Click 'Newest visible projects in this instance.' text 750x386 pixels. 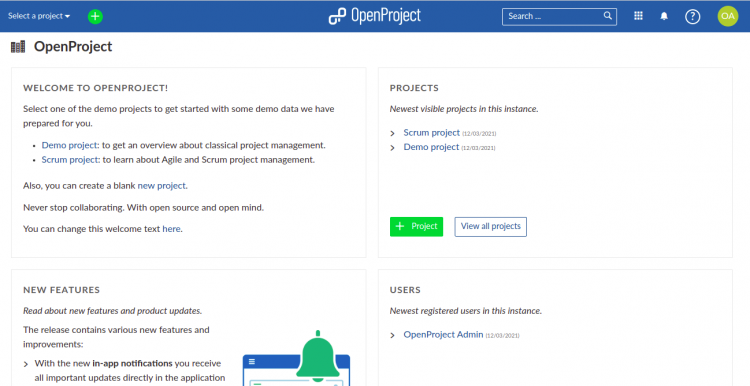click(463, 109)
